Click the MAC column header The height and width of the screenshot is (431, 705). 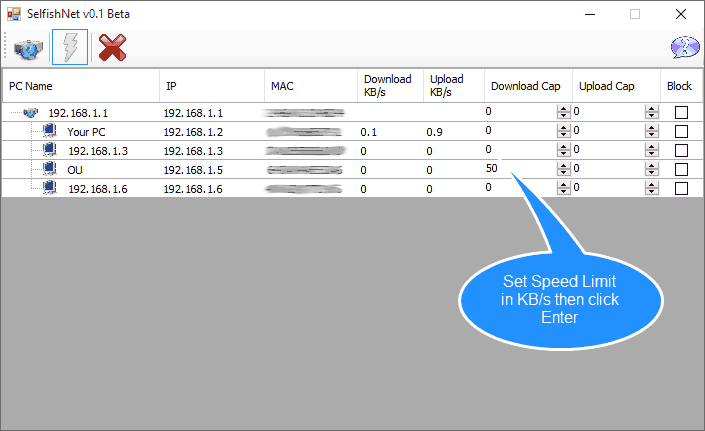point(311,86)
